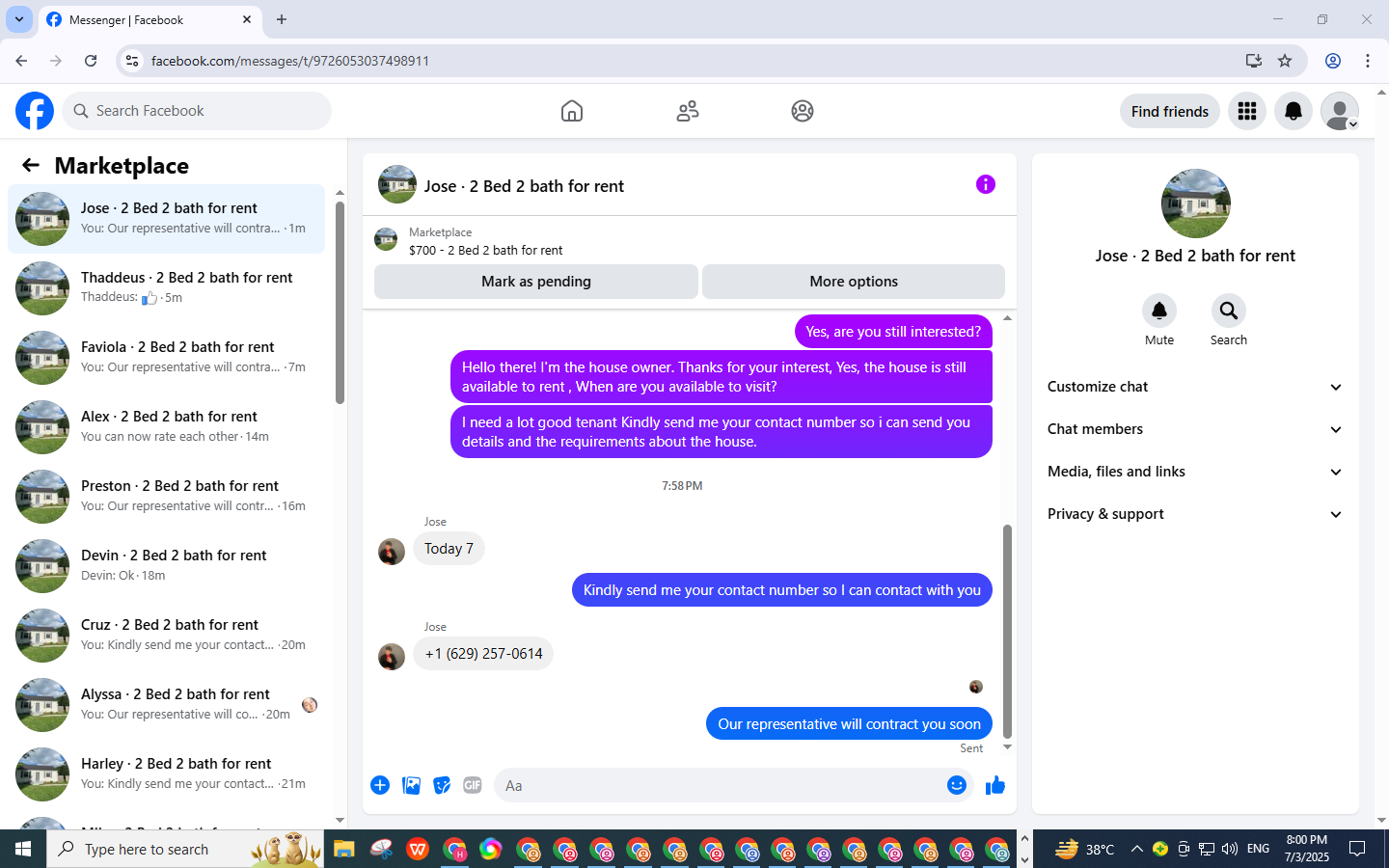Viewport: 1389px width, 868px height.
Task: Open the Chrome three-dot menu
Action: (1368, 61)
